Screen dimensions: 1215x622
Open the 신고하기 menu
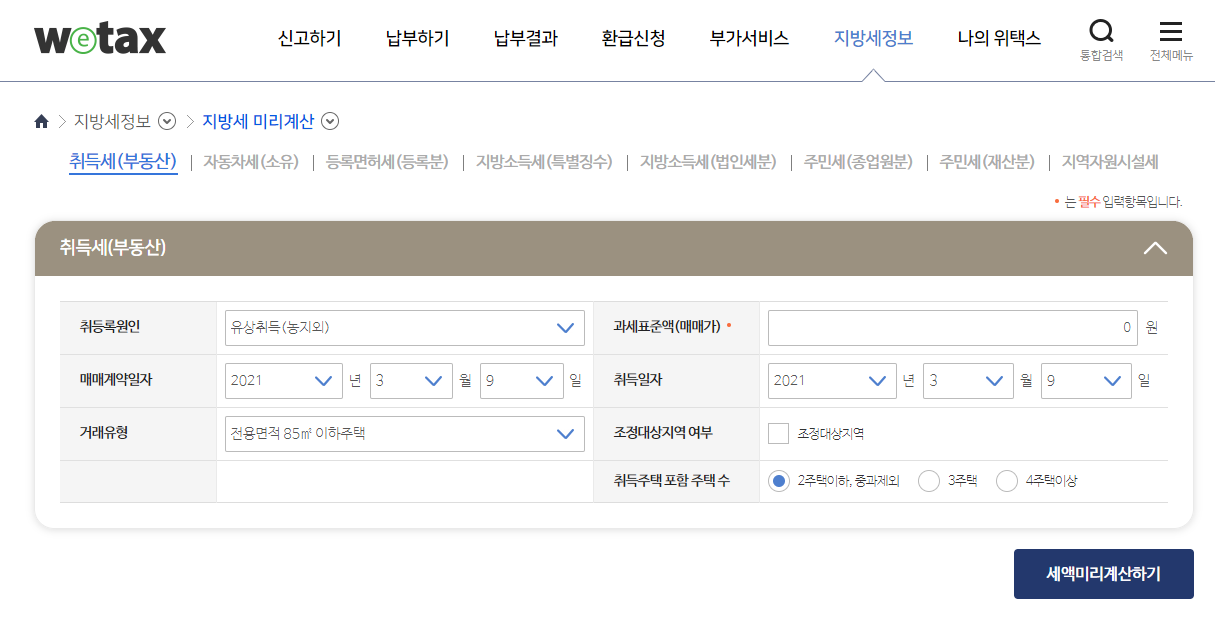pos(309,39)
